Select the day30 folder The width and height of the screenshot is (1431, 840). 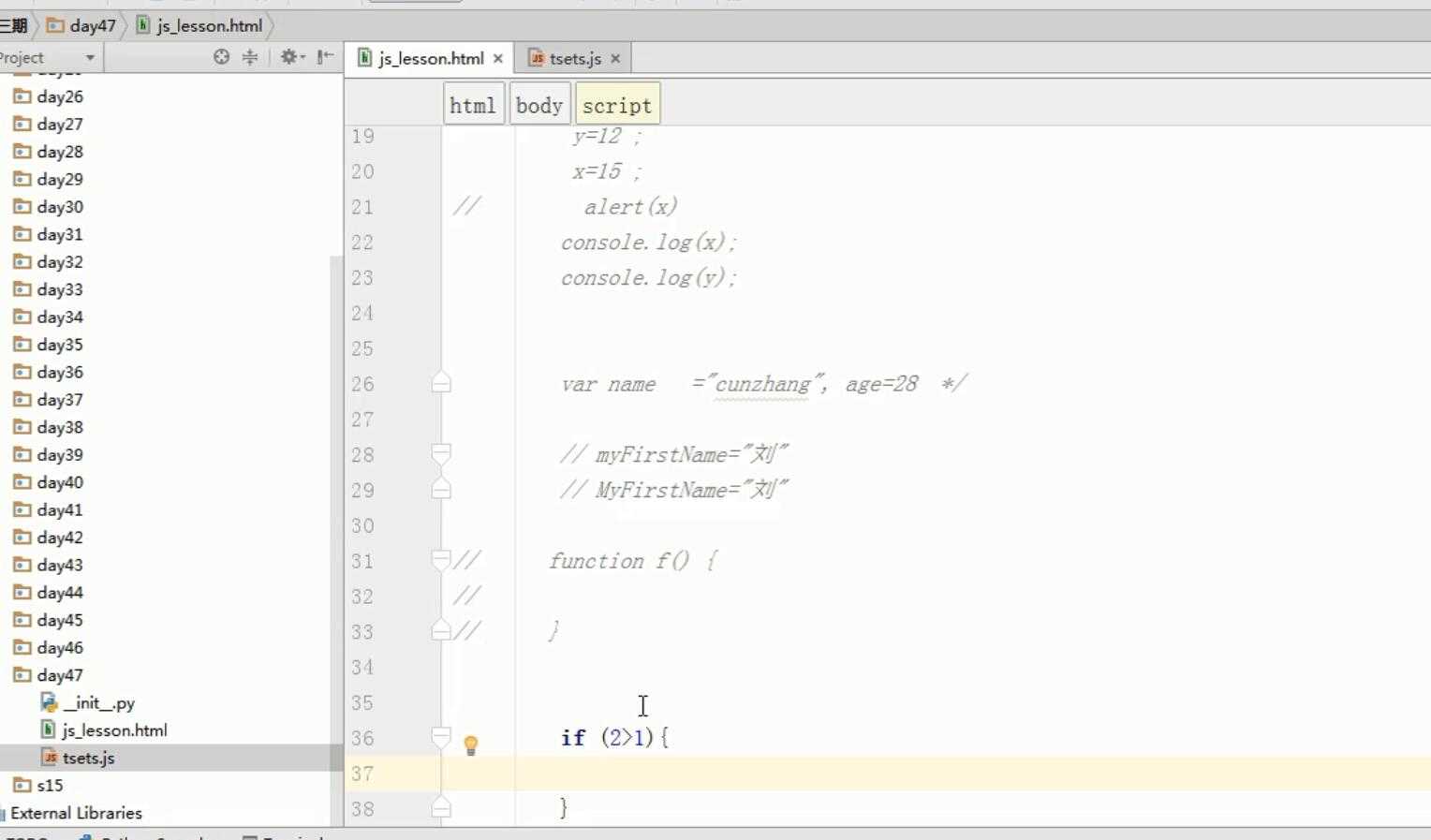[x=60, y=207]
